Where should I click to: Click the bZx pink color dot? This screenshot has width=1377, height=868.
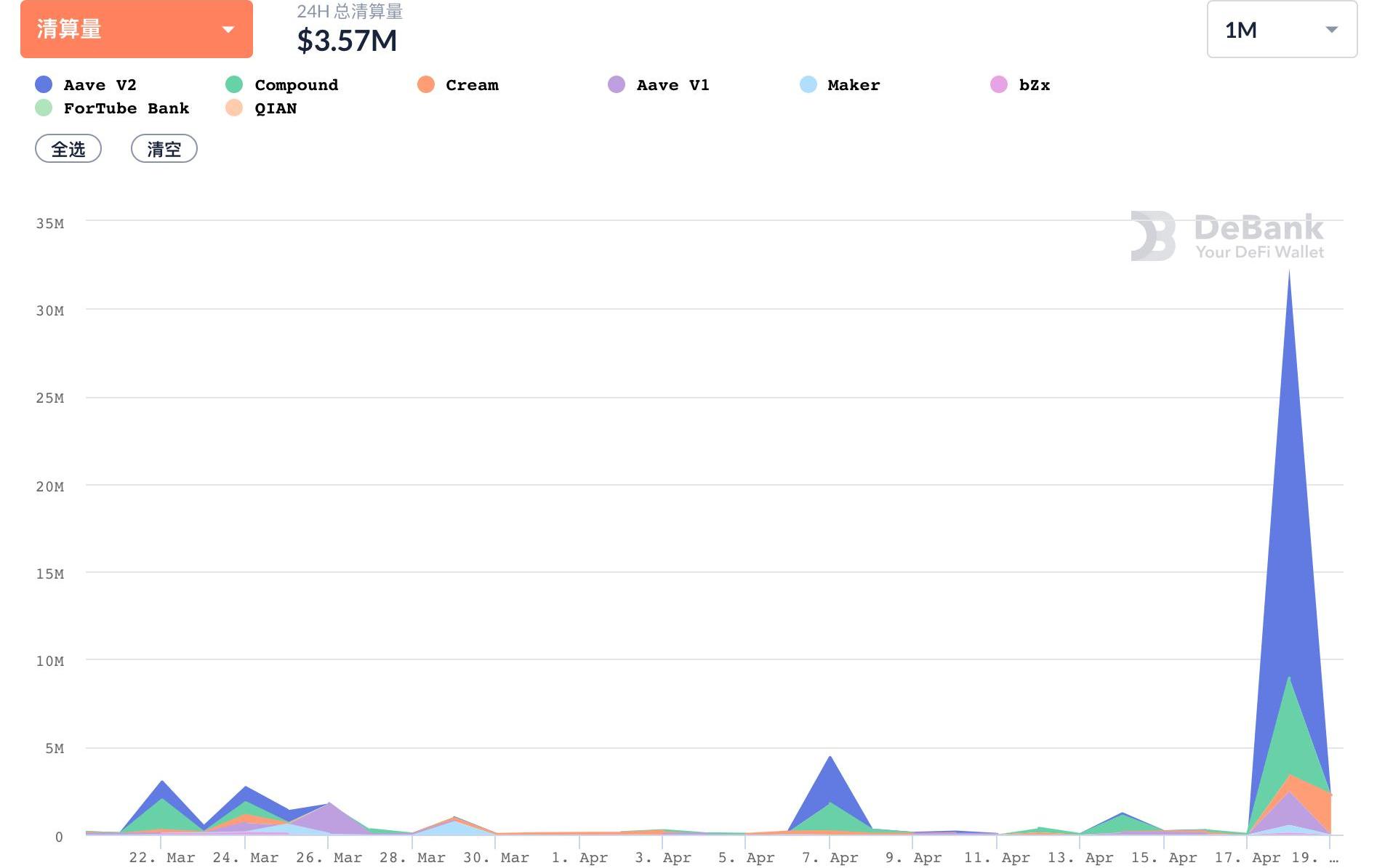tap(999, 84)
